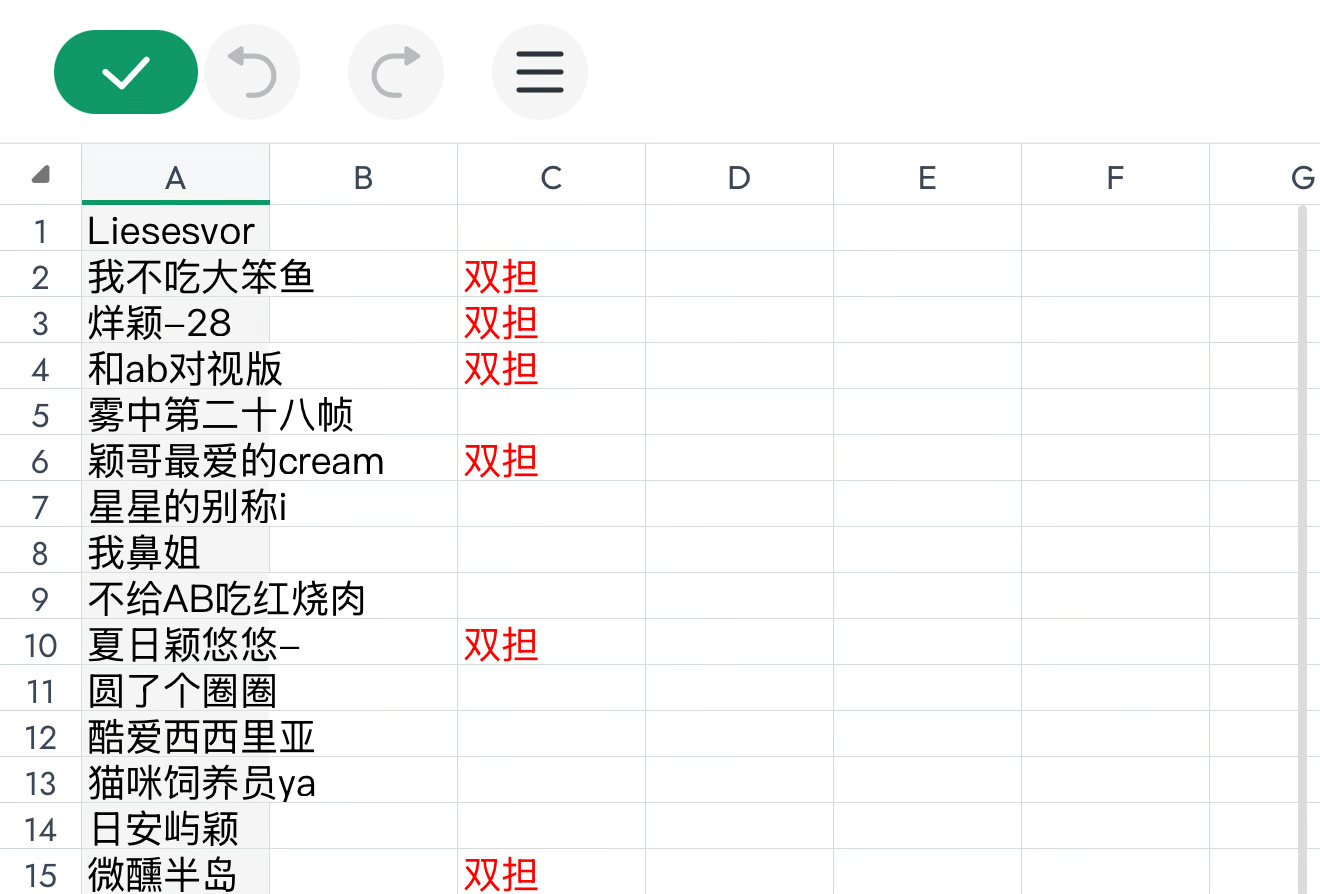
Task: Undo the last action
Action: pyautogui.click(x=252, y=72)
